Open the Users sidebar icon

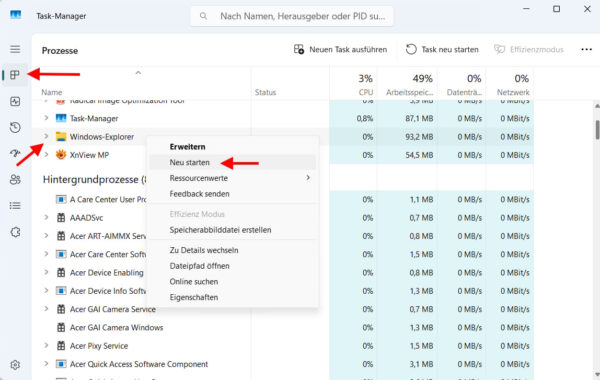pos(15,179)
